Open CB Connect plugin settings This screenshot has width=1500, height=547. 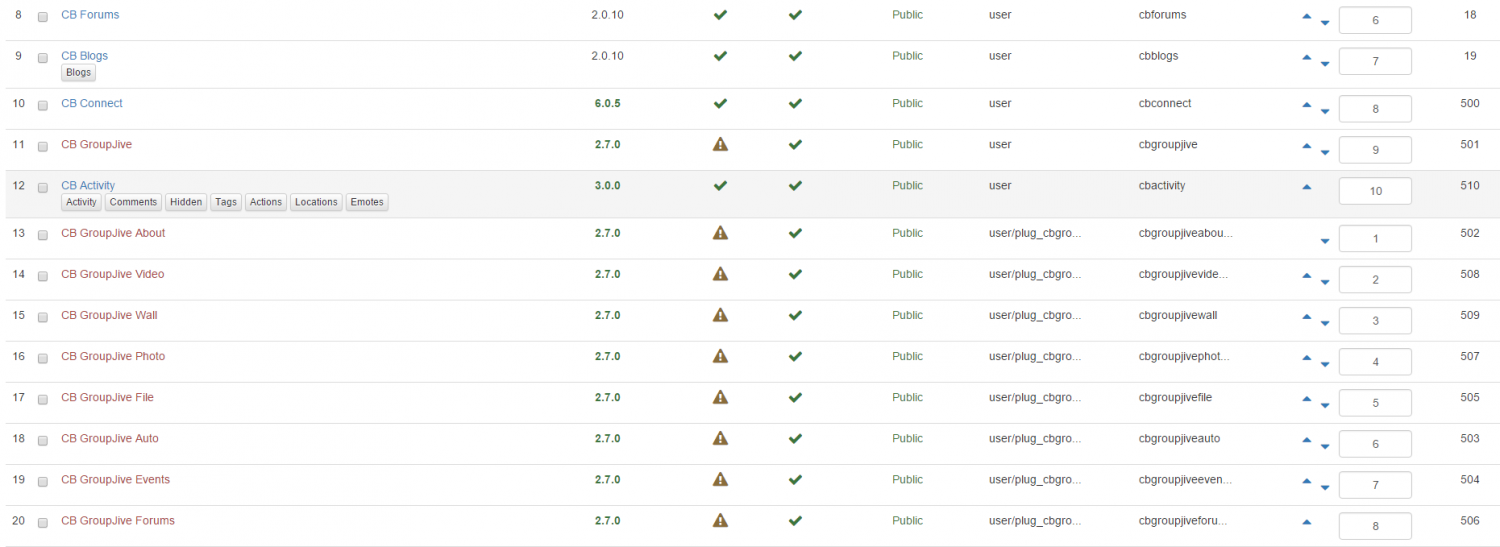tap(92, 103)
